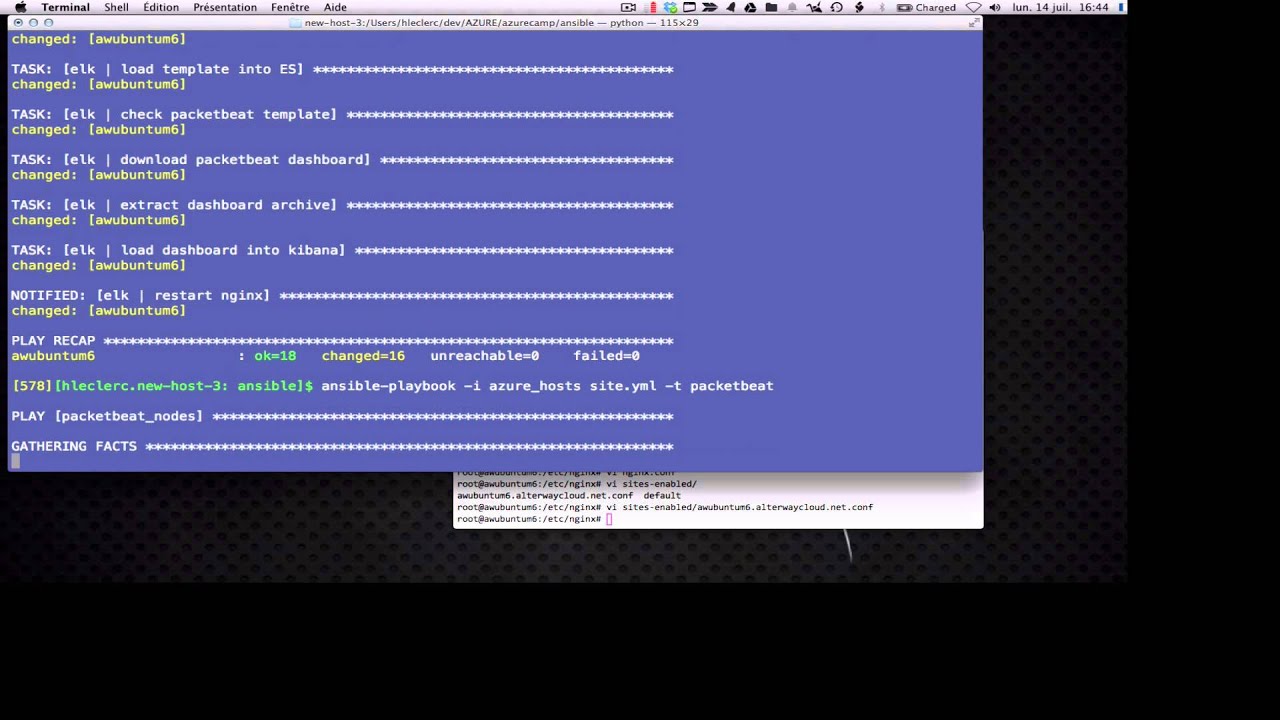Open the Fenêtre menu
This screenshot has width=1280, height=720.
point(290,7)
